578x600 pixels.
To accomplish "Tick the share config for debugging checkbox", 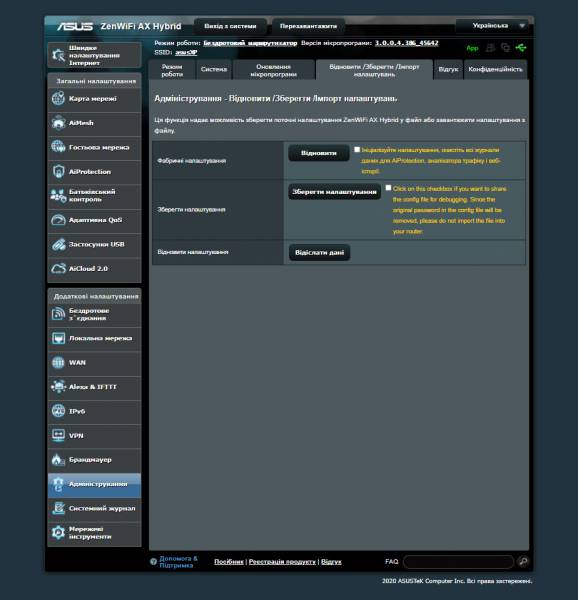I will (388, 188).
